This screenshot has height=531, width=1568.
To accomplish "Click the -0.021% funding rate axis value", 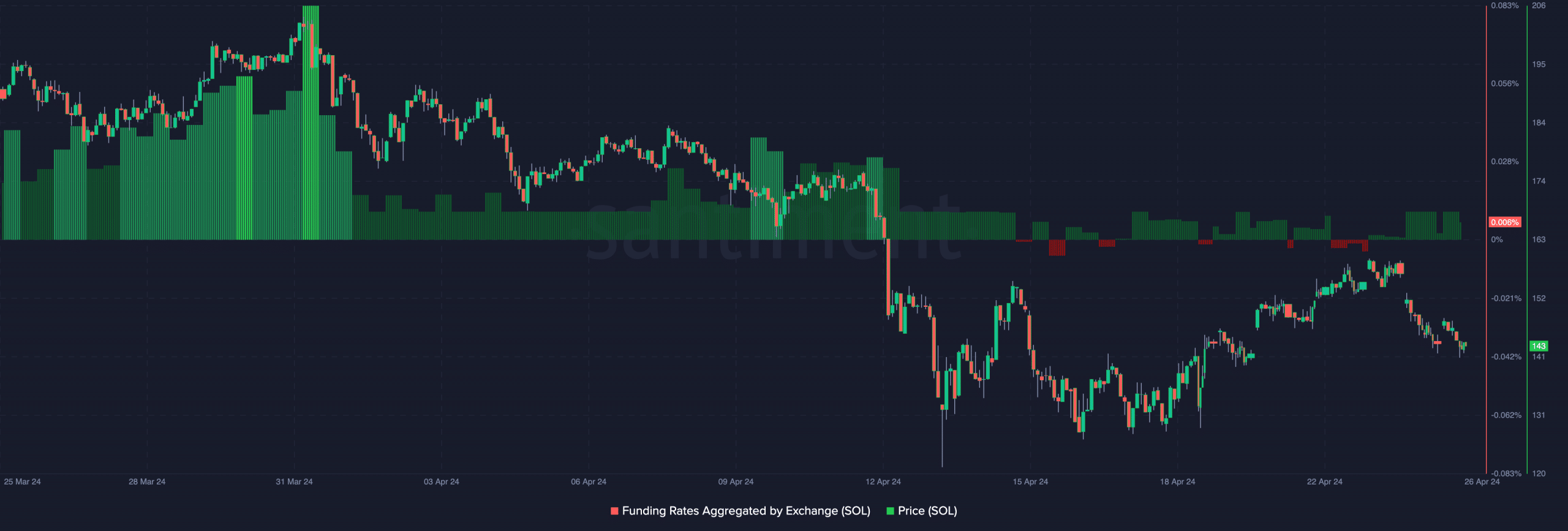I will (x=1506, y=298).
